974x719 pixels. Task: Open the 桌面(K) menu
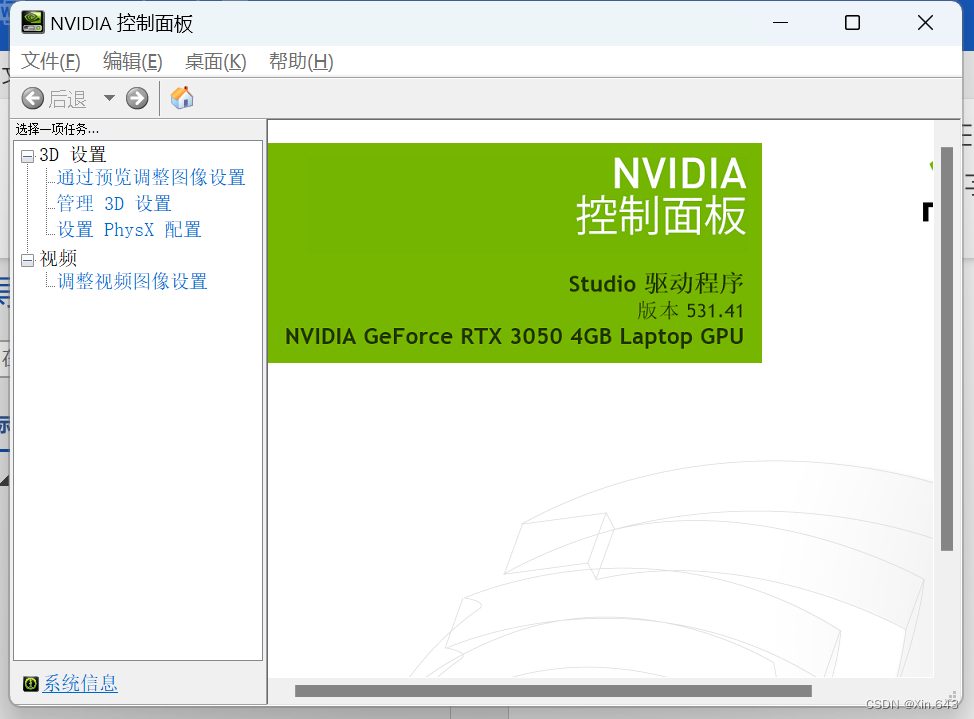pos(216,62)
